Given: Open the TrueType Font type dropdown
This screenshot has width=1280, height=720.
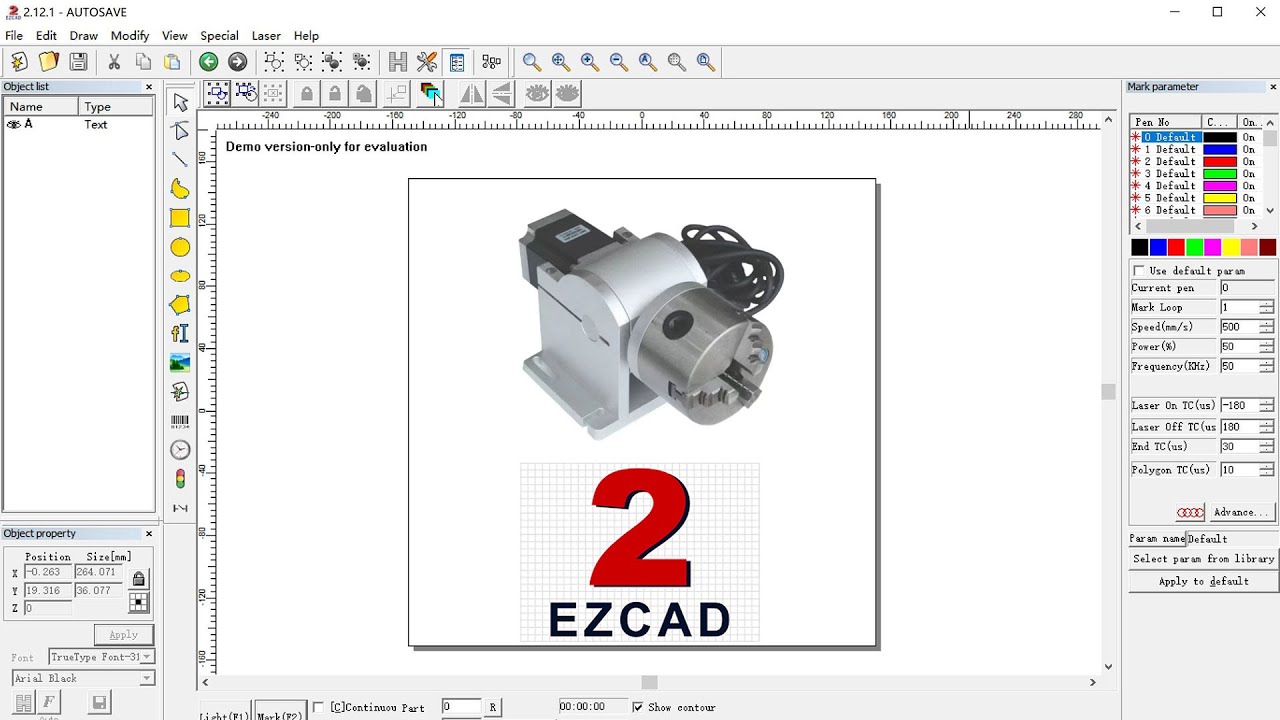Looking at the screenshot, I should point(147,657).
